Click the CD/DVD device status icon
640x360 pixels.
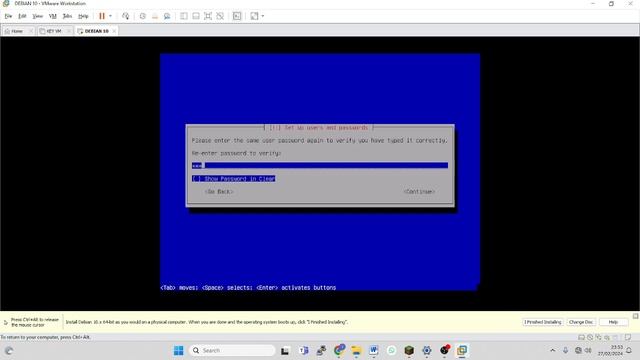pos(590,338)
